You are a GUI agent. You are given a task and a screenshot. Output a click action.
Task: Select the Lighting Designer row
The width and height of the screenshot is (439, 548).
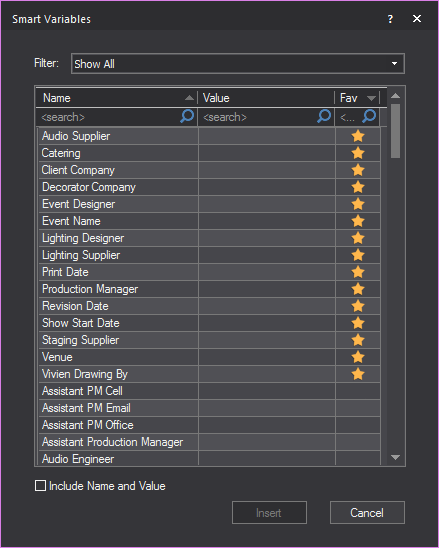click(209, 238)
